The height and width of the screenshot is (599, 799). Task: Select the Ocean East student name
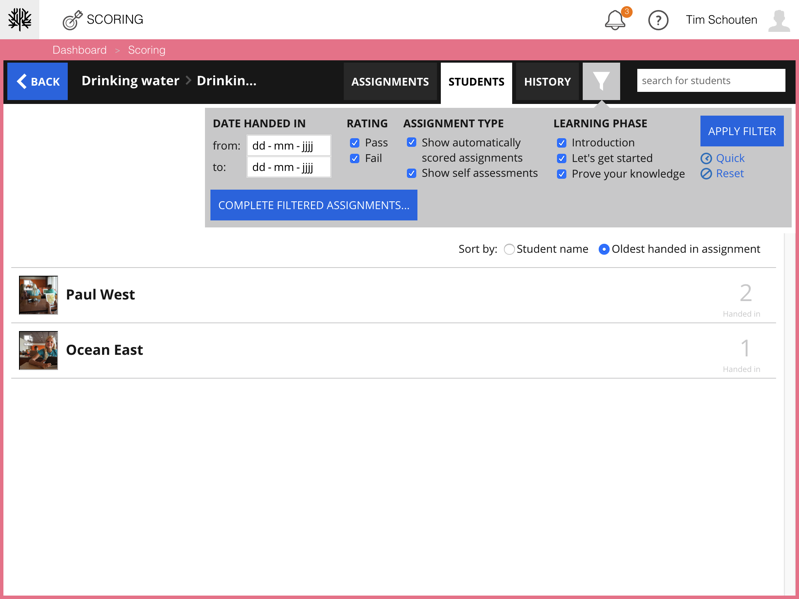point(104,350)
